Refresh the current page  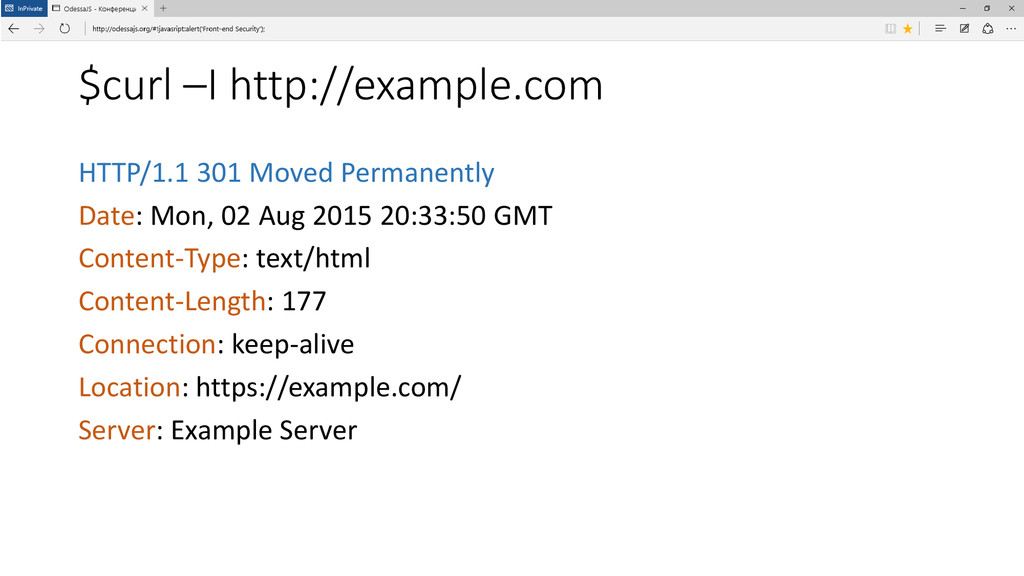64,29
